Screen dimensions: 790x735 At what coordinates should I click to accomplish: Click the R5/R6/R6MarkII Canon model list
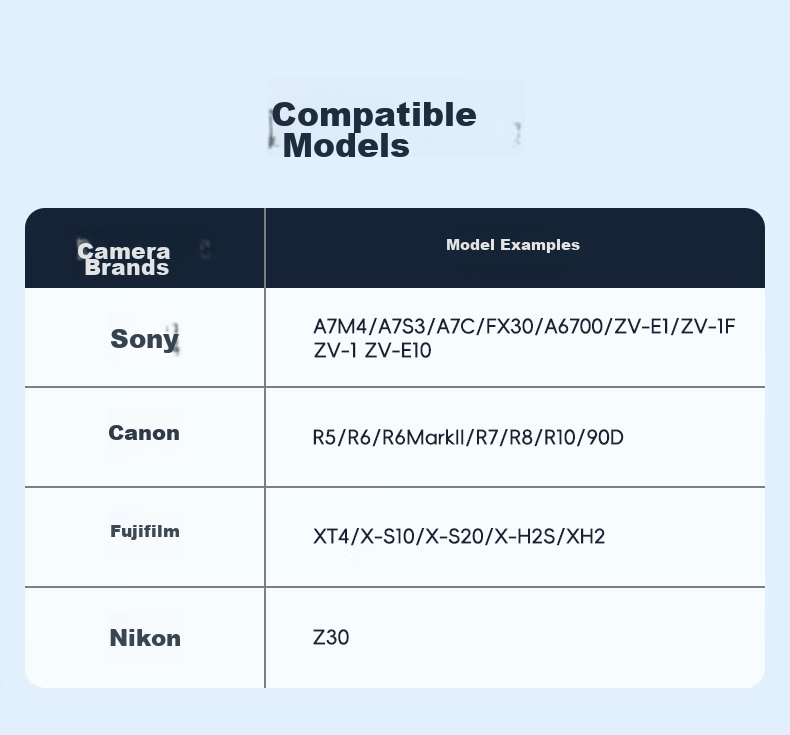pyautogui.click(x=468, y=437)
